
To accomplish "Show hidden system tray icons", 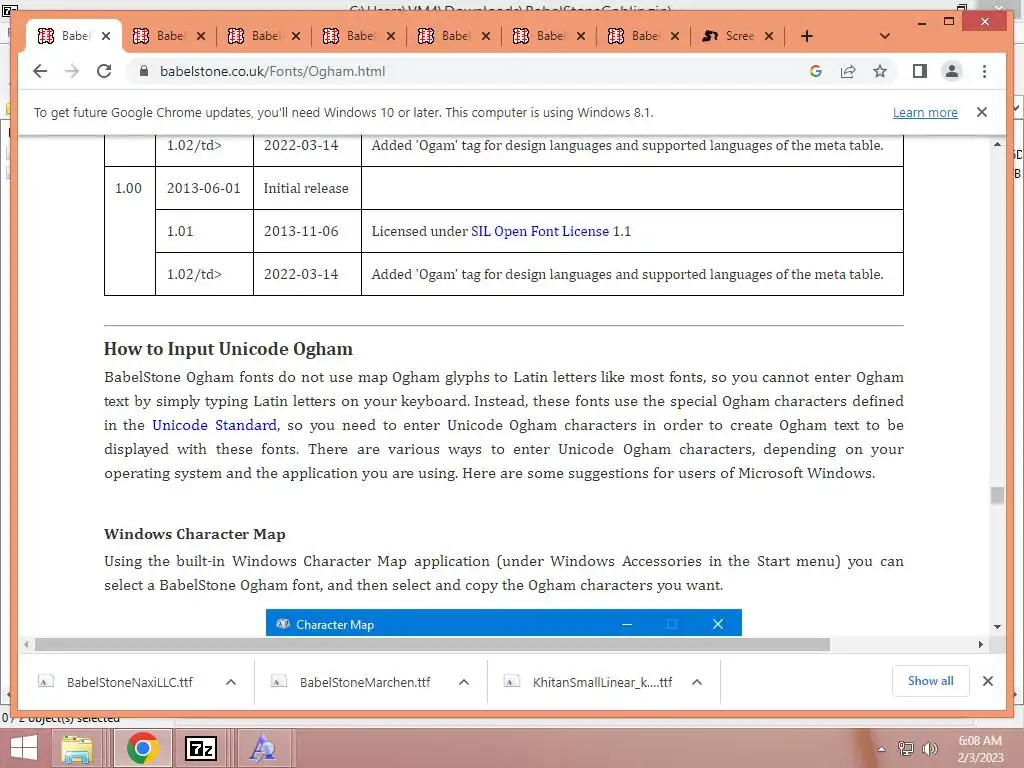I will [881, 749].
